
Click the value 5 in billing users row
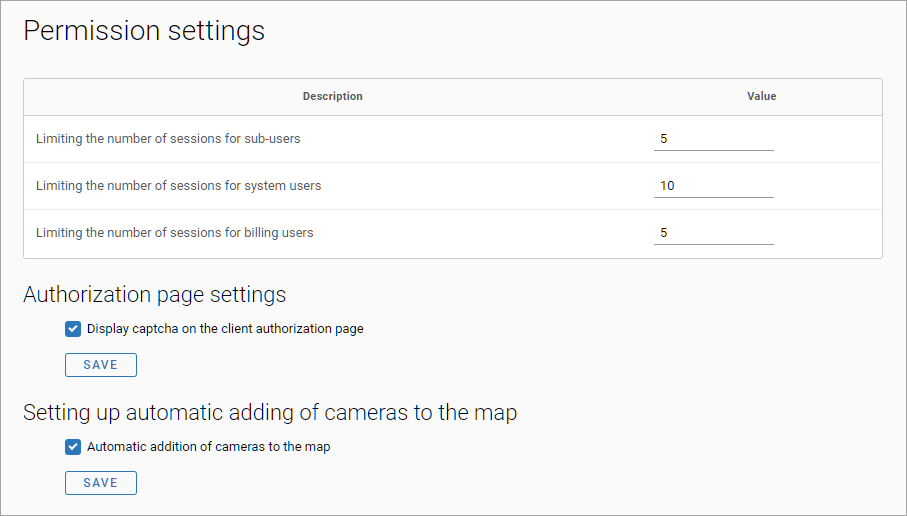pos(664,233)
